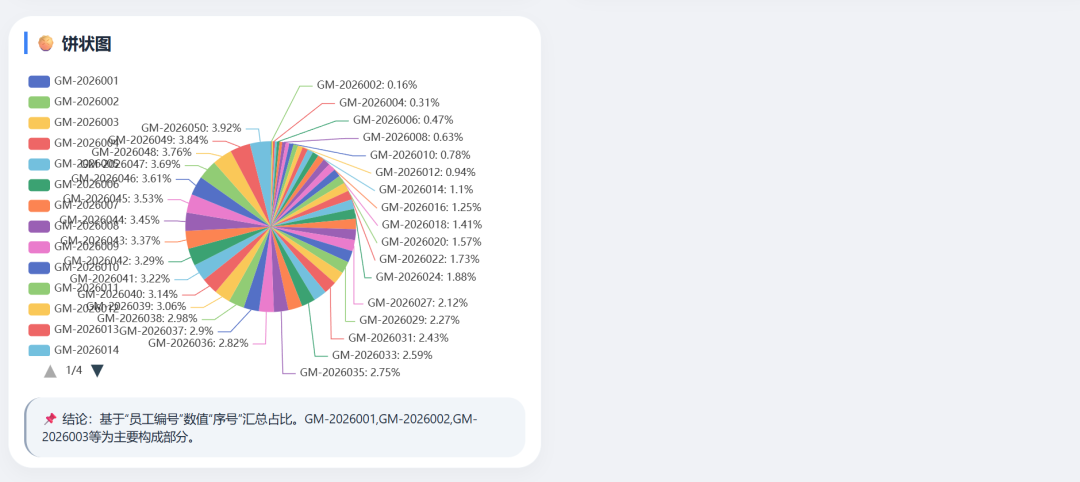The height and width of the screenshot is (482, 1080).
Task: Select the GM-2026050 pie slice label
Action: (191, 128)
